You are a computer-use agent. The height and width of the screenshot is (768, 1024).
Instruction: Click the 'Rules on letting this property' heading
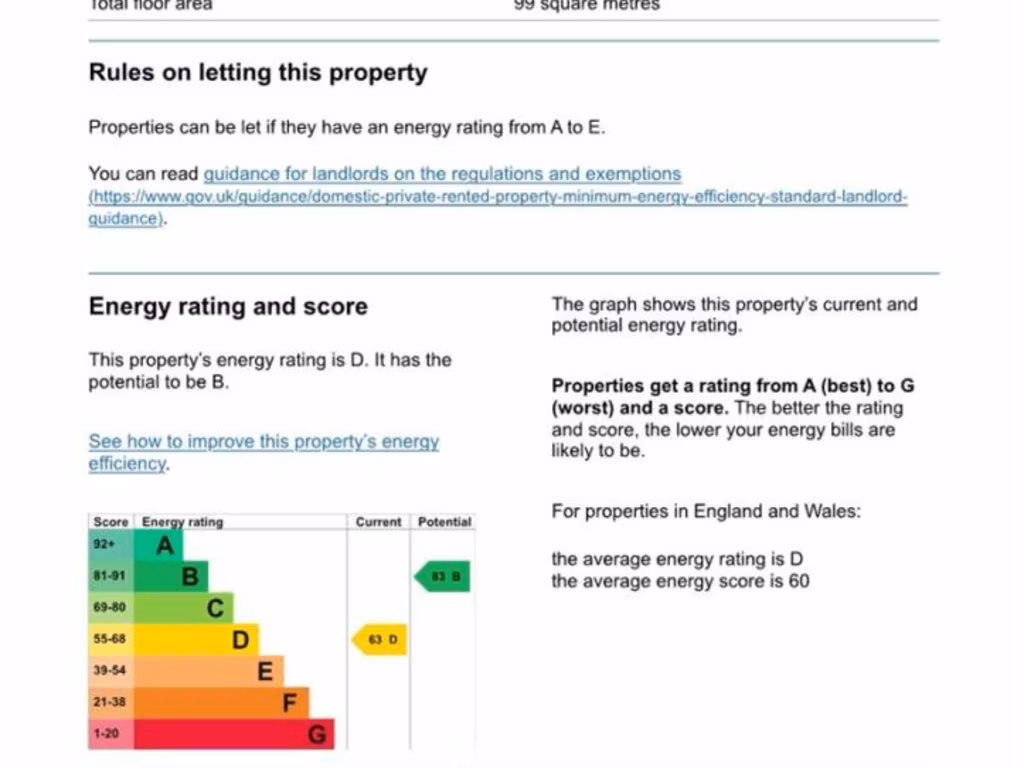click(258, 73)
